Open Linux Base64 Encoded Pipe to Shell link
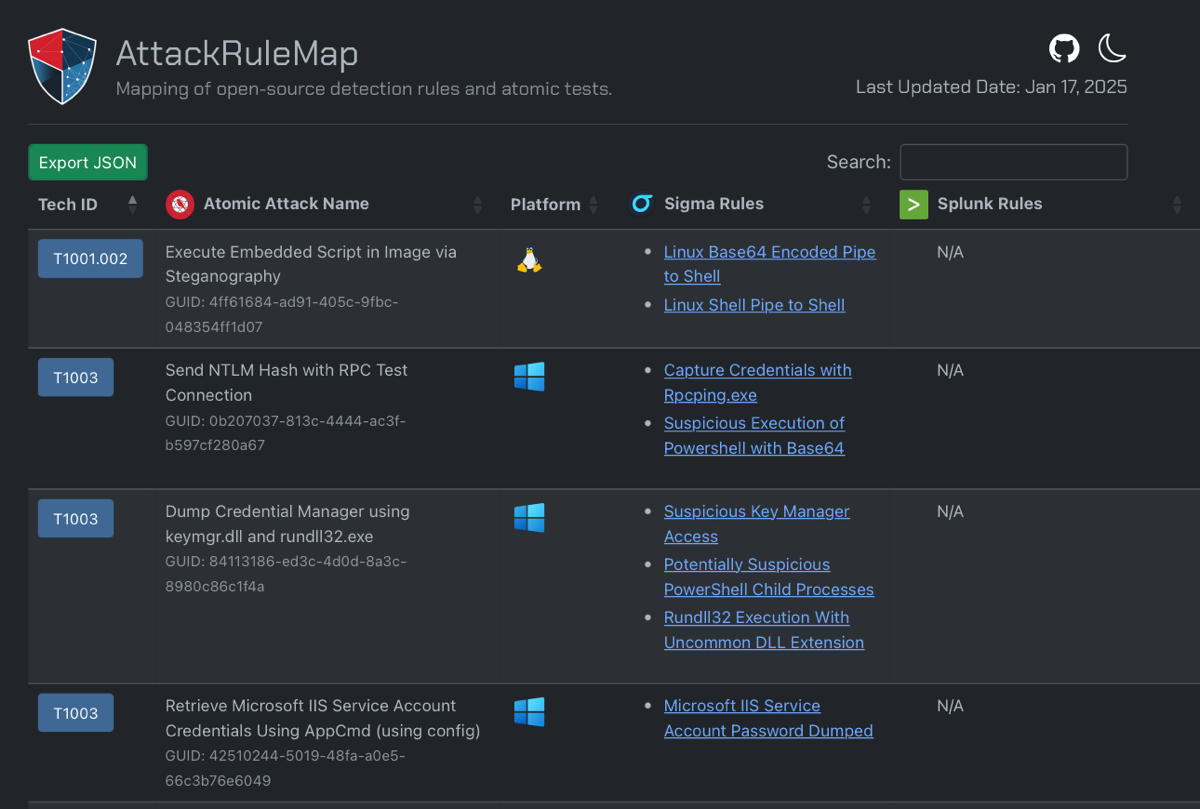The height and width of the screenshot is (809, 1200). [770, 264]
